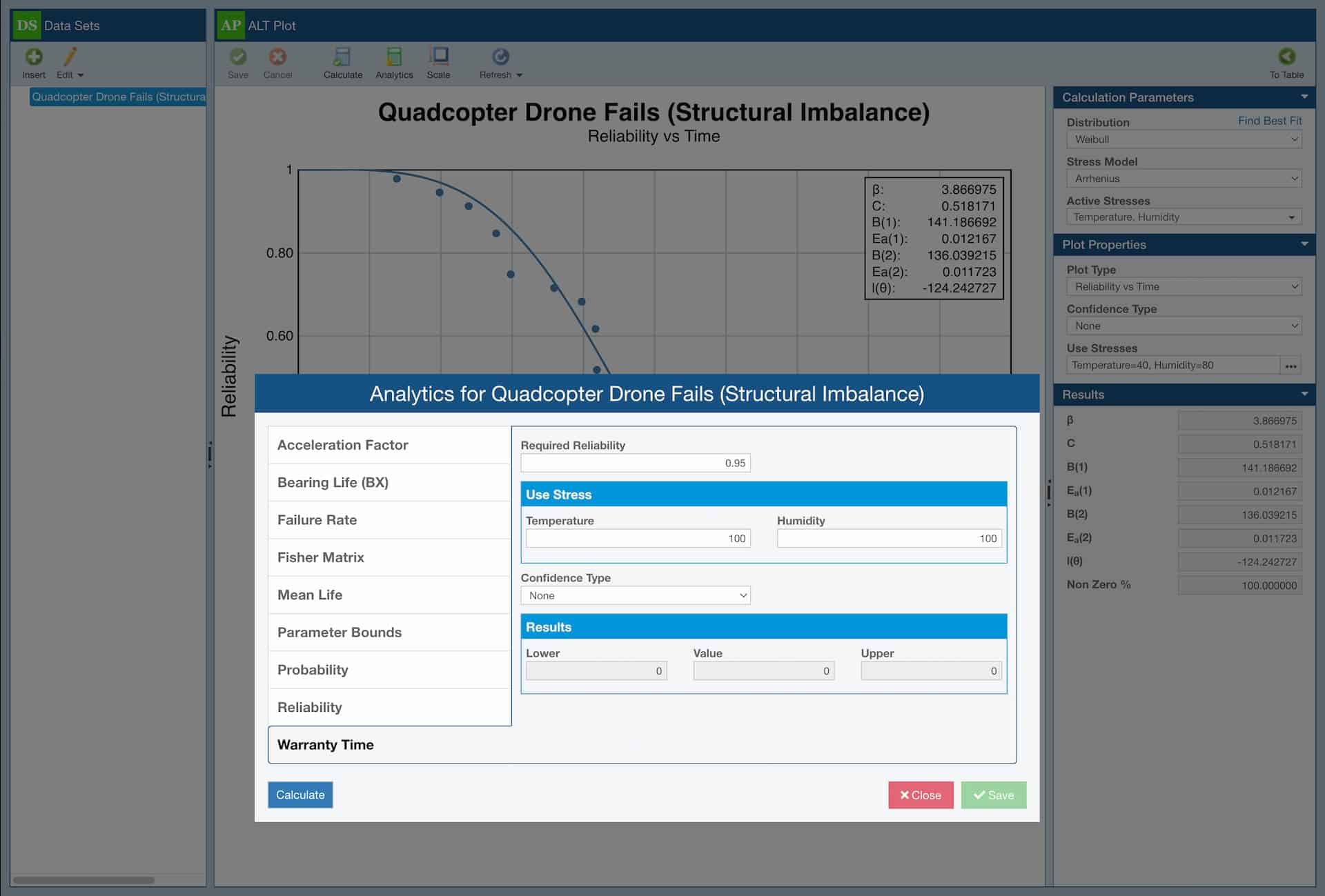Click the Calculate icon in the ALT Plot toolbar
This screenshot has height=896, width=1325.
click(x=342, y=63)
